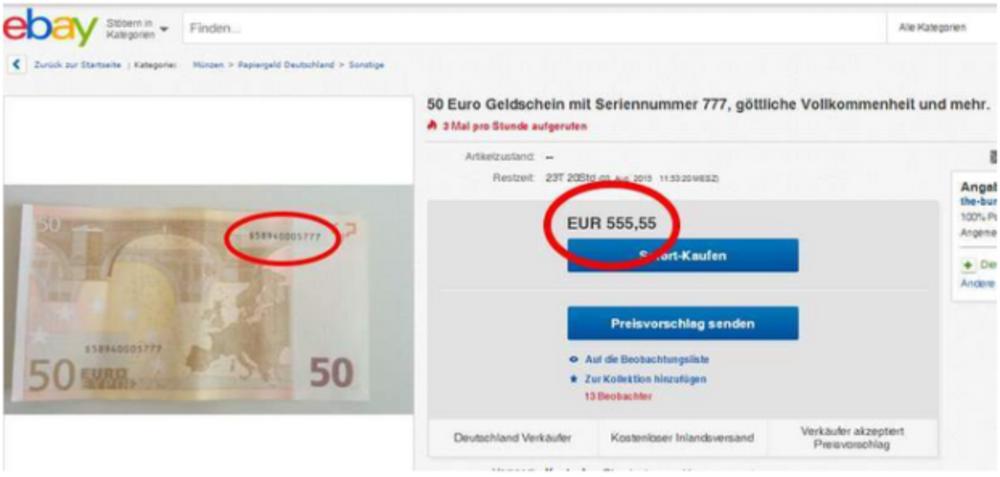Click the Sofort-Kaufen button
The height and width of the screenshot is (477, 1000).
click(x=682, y=256)
